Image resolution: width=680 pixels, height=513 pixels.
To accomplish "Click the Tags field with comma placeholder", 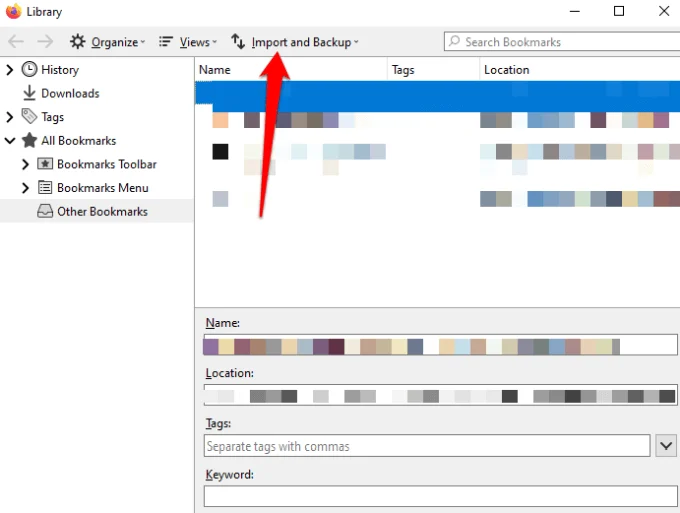I will tap(427, 446).
